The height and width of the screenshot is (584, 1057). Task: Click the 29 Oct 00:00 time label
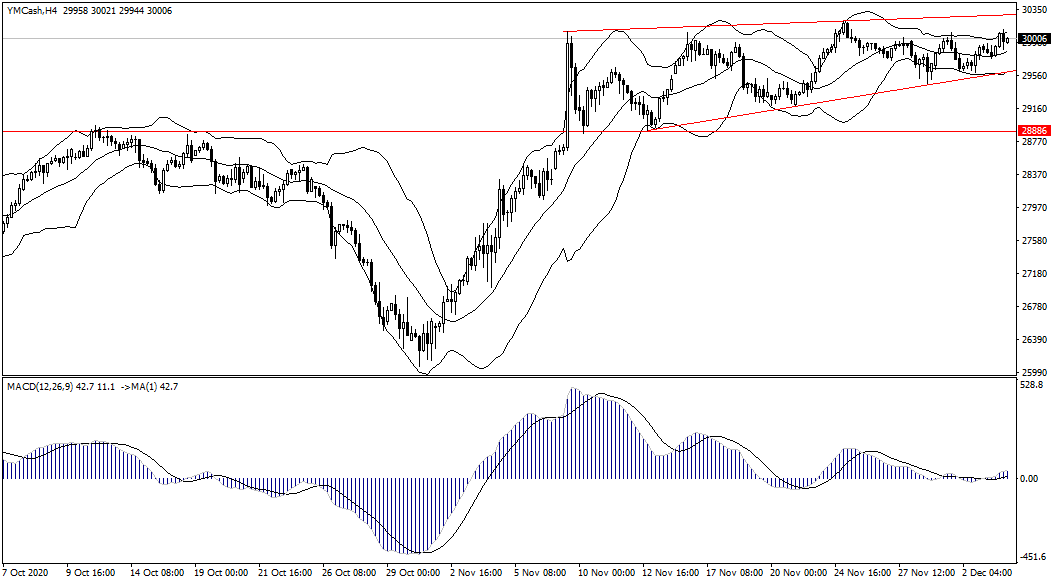[x=412, y=575]
